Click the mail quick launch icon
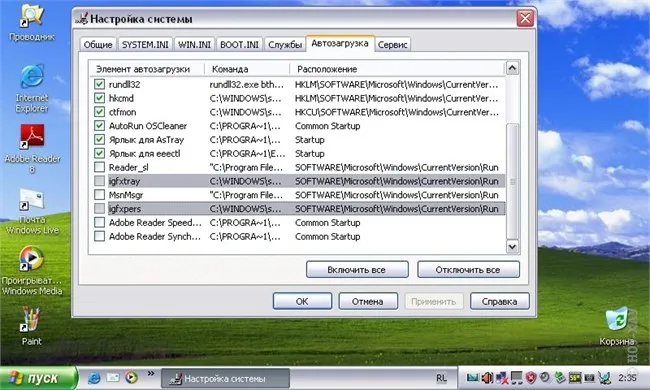This screenshot has height=390, width=650. pyautogui.click(x=113, y=378)
